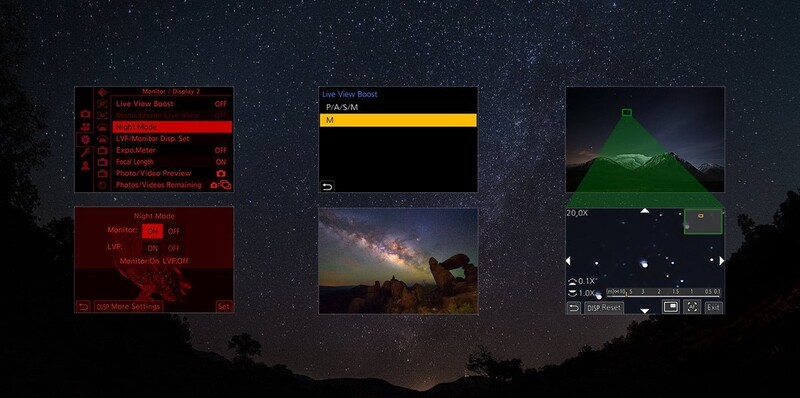Tap the left arrow in MF assist view

(x=568, y=261)
